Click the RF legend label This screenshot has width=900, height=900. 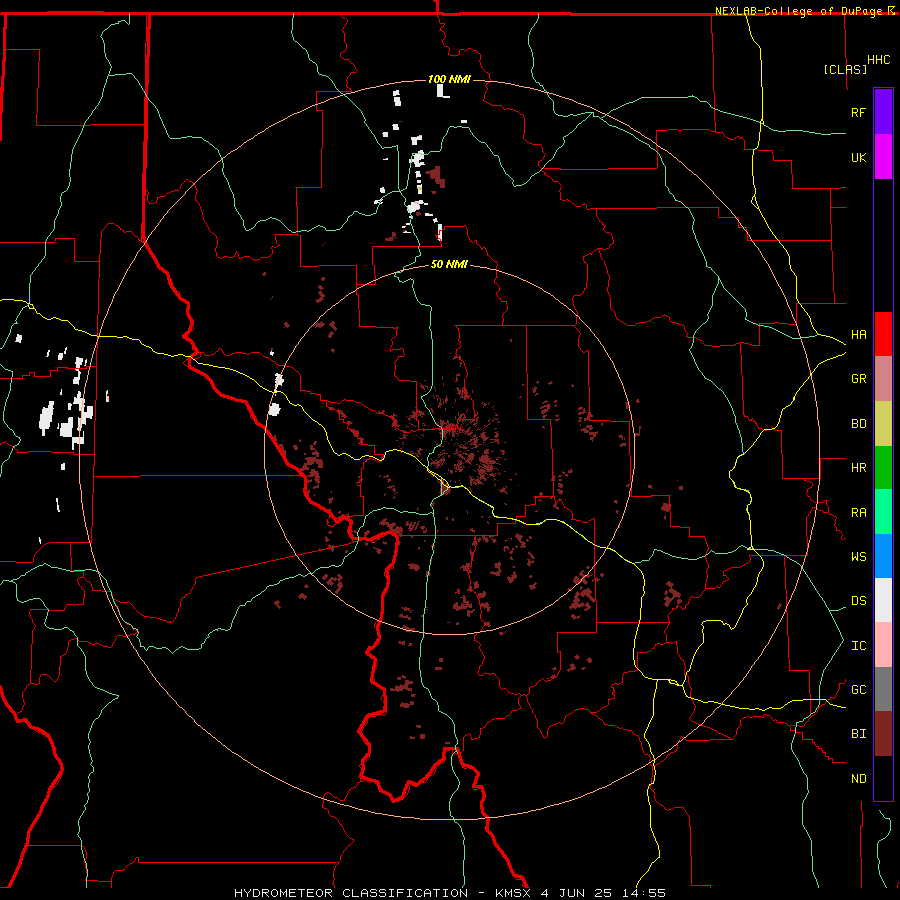(x=858, y=112)
